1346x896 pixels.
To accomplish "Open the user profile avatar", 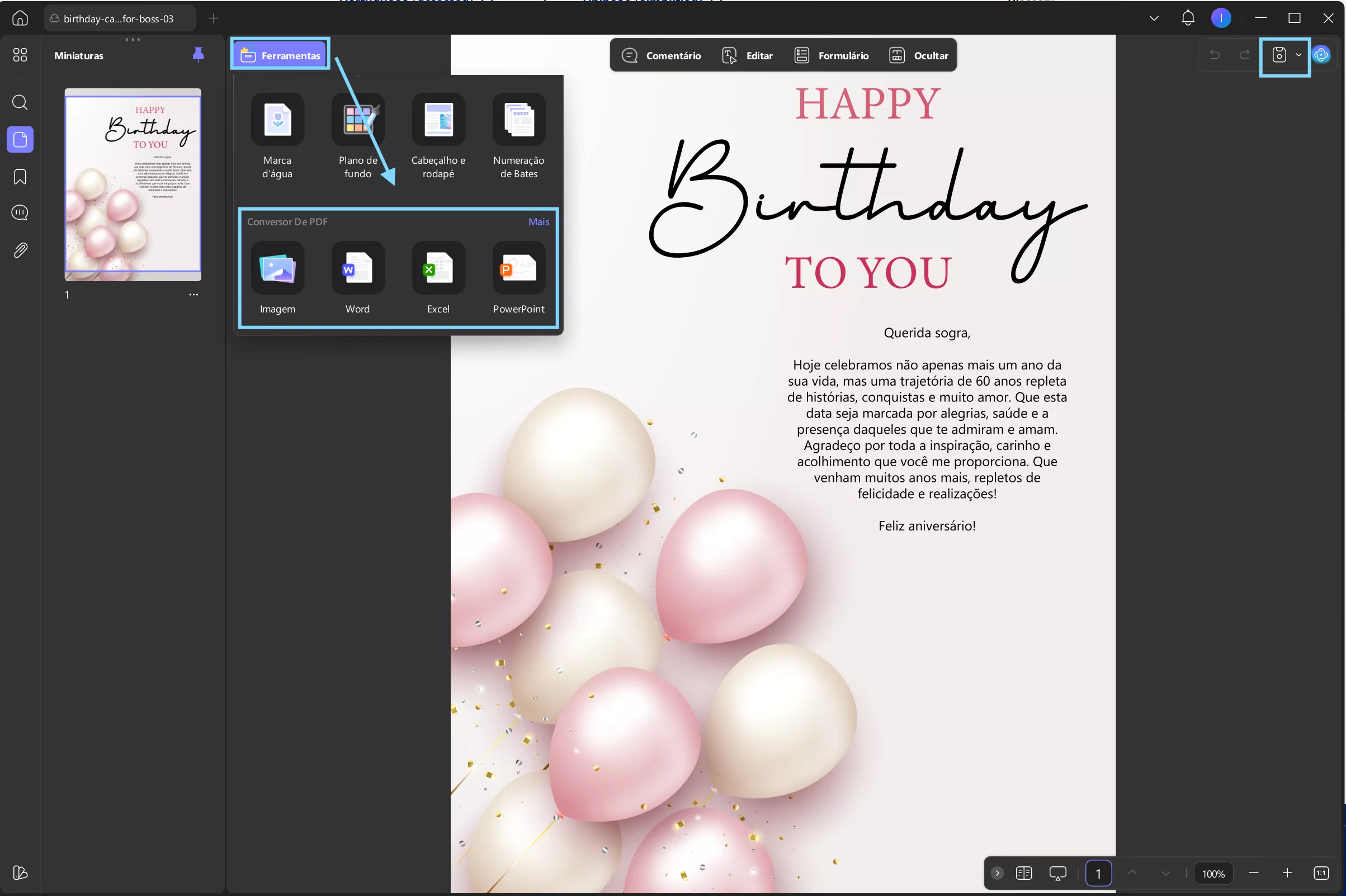I will click(1221, 18).
